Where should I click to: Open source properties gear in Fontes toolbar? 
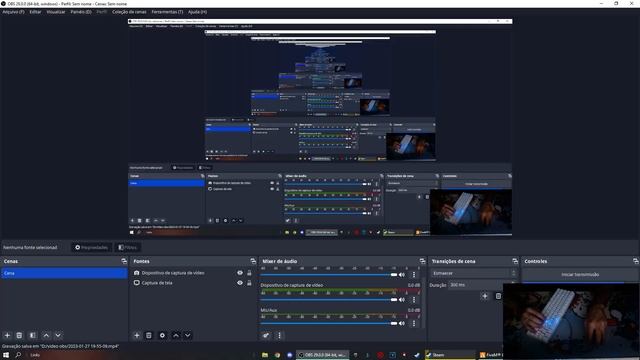click(162, 335)
